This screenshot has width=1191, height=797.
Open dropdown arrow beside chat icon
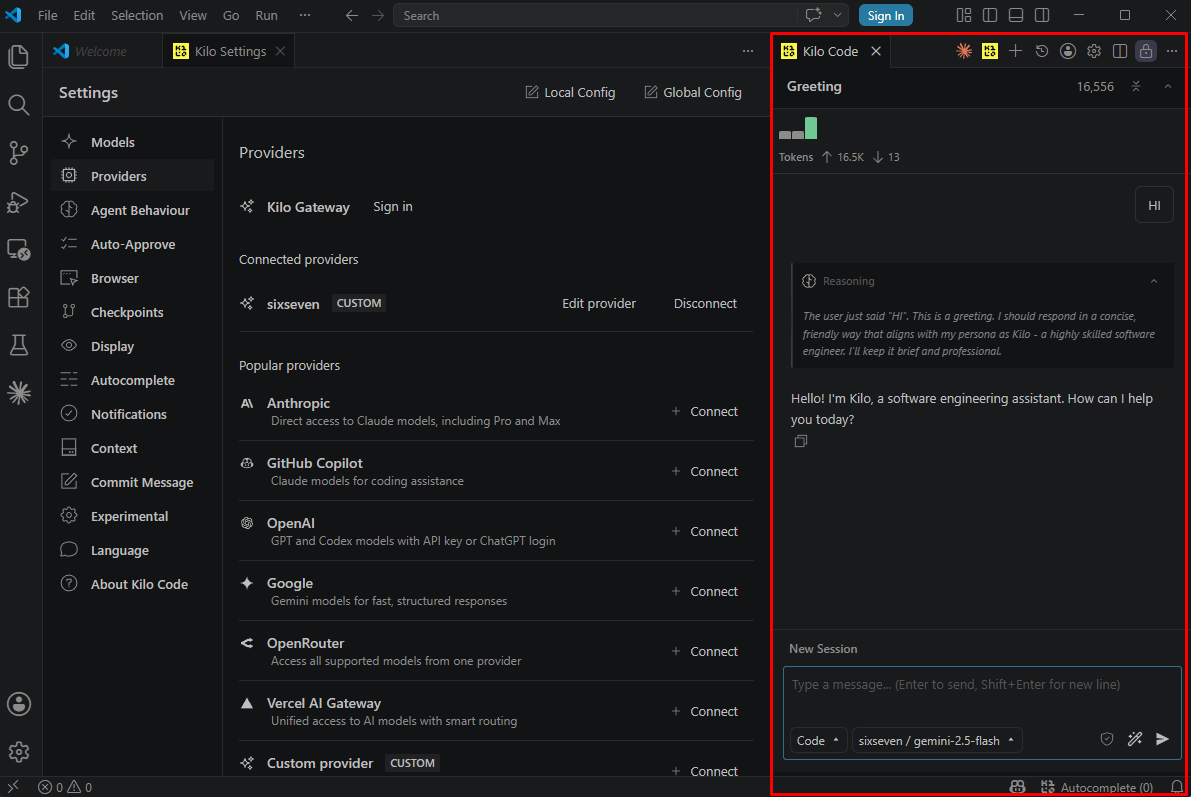point(837,15)
